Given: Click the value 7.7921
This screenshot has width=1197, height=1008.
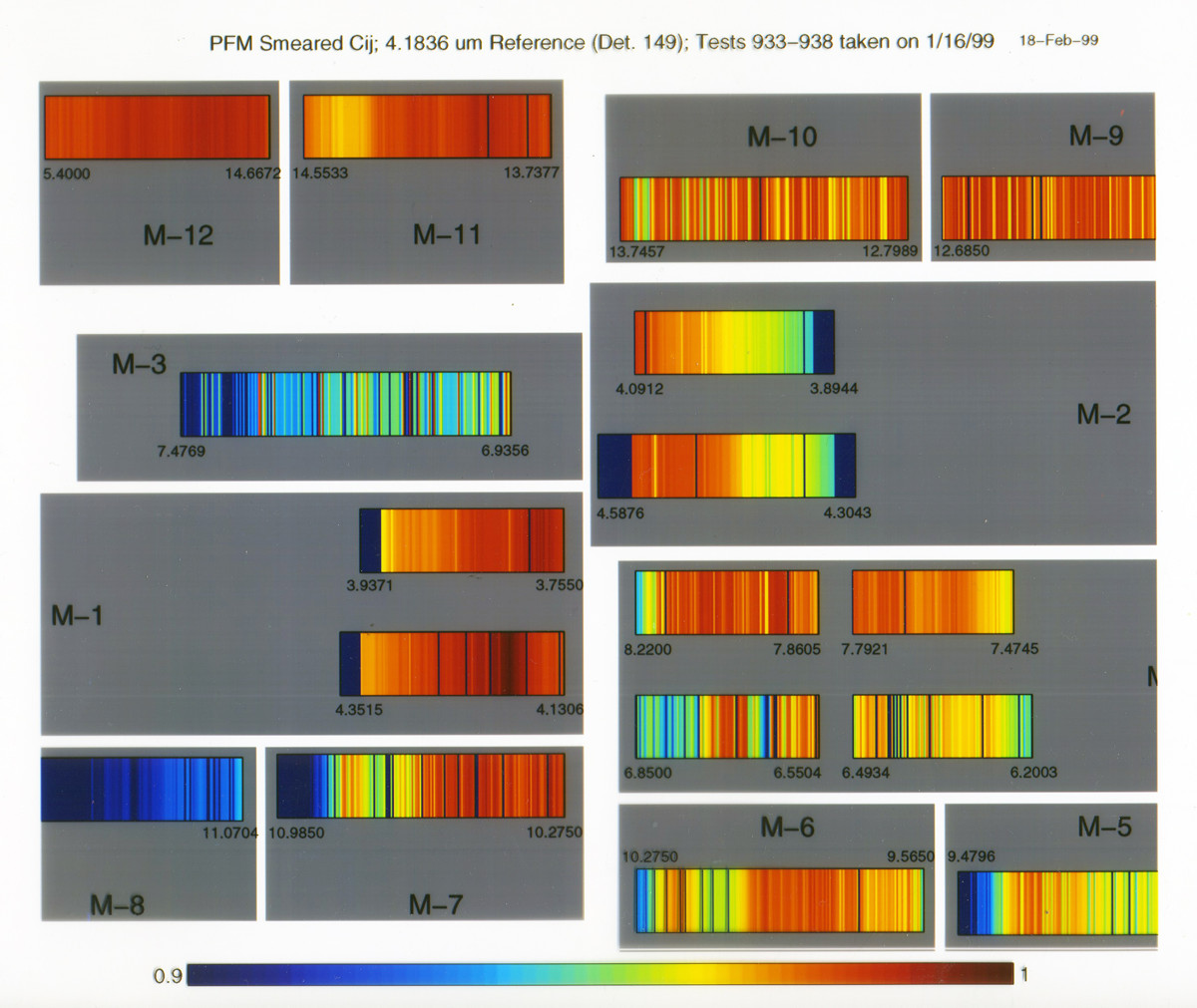Looking at the screenshot, I should (865, 649).
